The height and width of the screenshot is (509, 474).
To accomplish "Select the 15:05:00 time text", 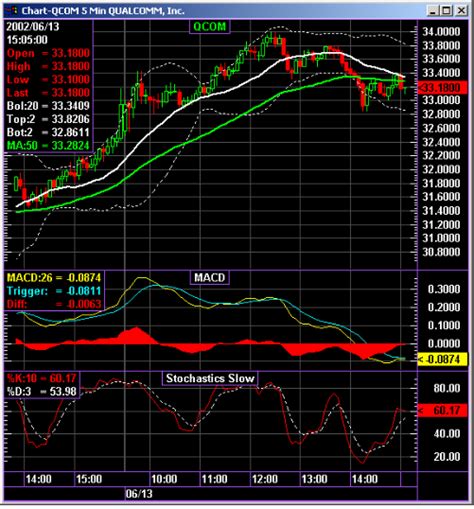I will 27,40.
